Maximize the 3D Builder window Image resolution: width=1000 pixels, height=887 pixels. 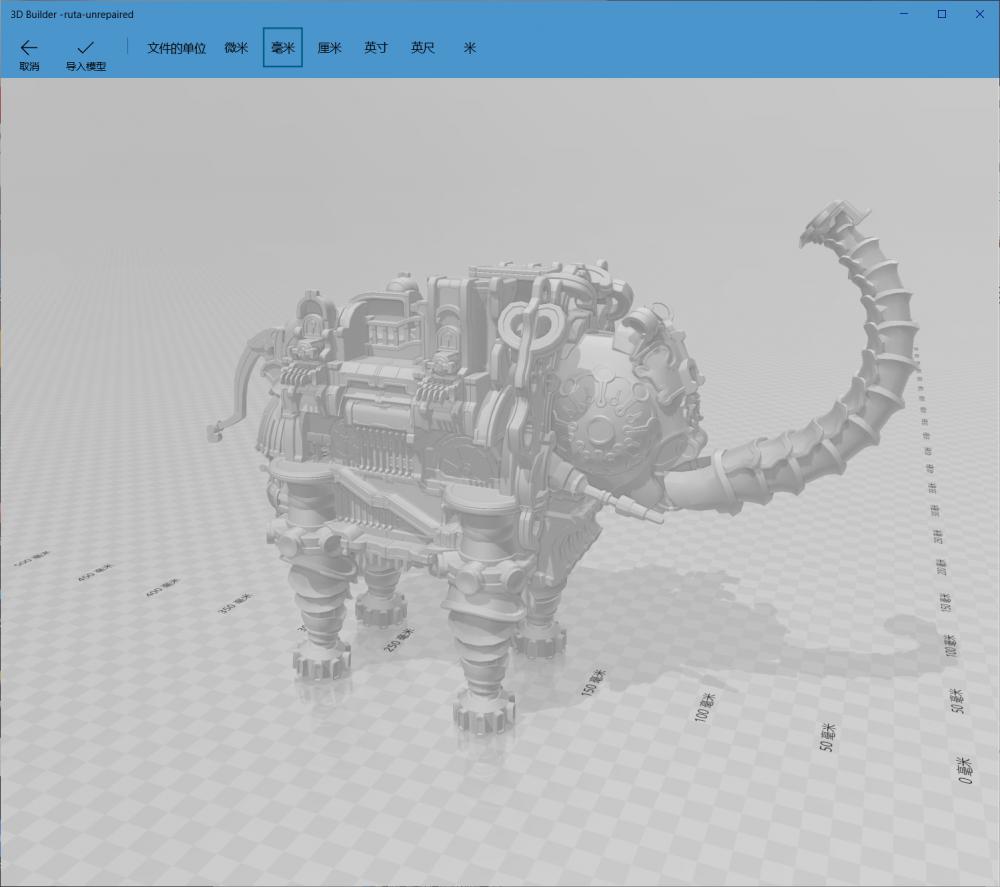point(942,14)
